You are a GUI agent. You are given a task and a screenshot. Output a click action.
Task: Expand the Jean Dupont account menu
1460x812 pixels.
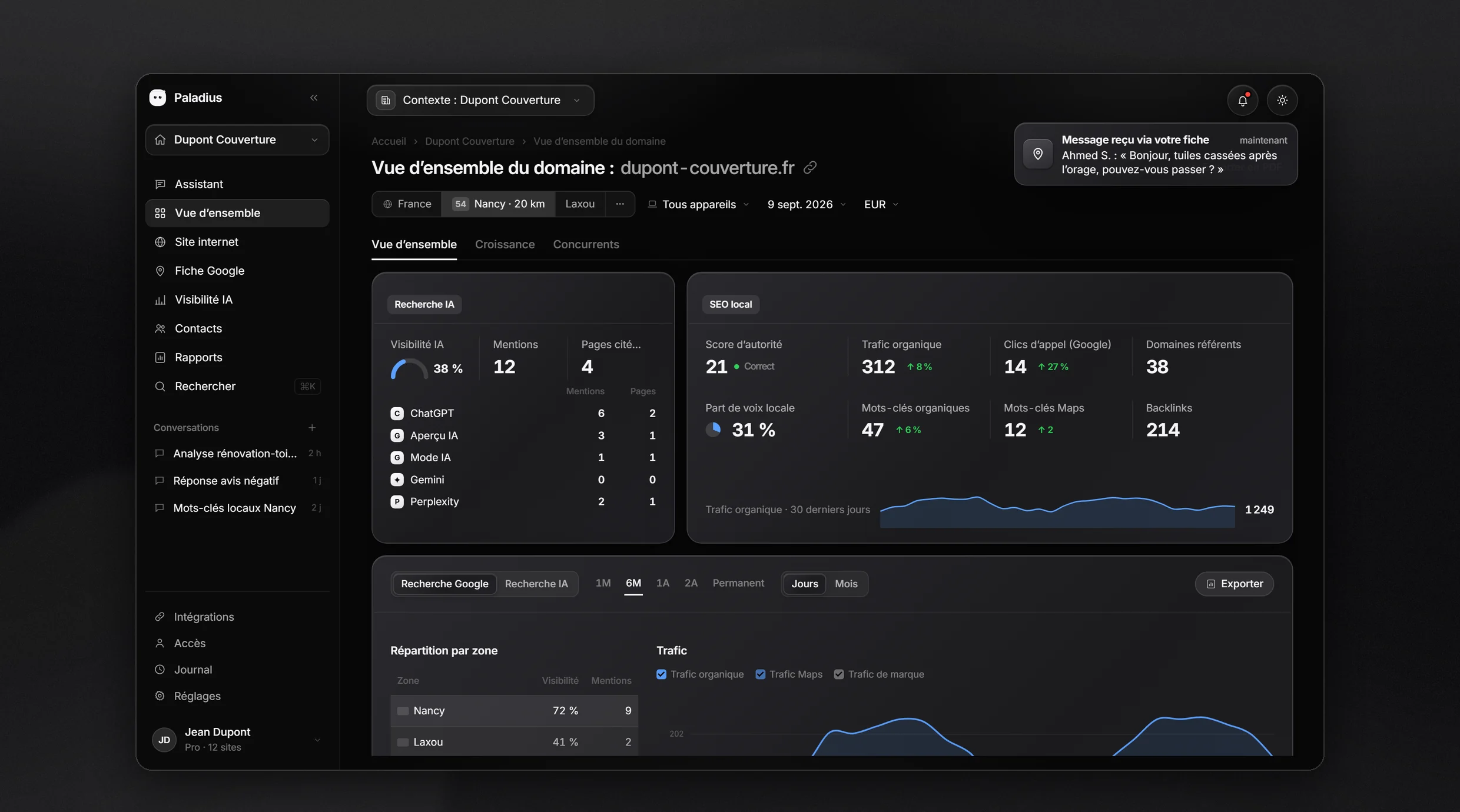pyautogui.click(x=237, y=740)
